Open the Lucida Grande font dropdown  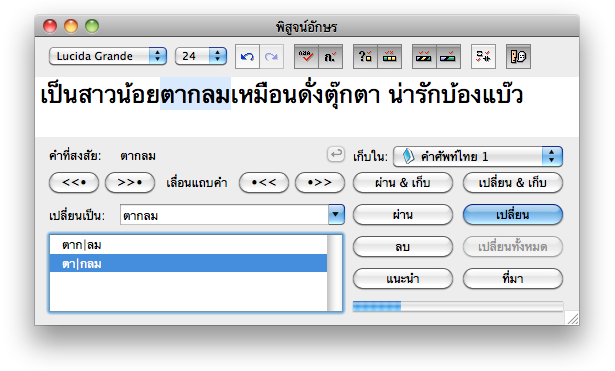(108, 56)
